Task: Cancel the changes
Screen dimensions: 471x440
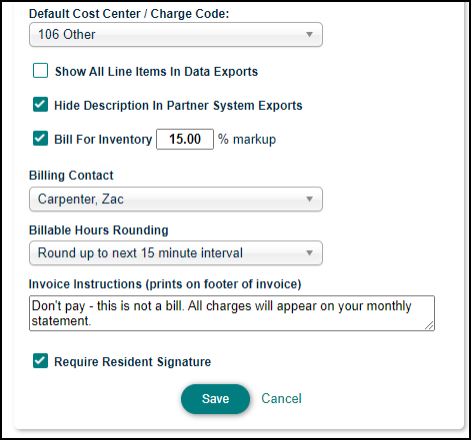Action: [x=281, y=398]
